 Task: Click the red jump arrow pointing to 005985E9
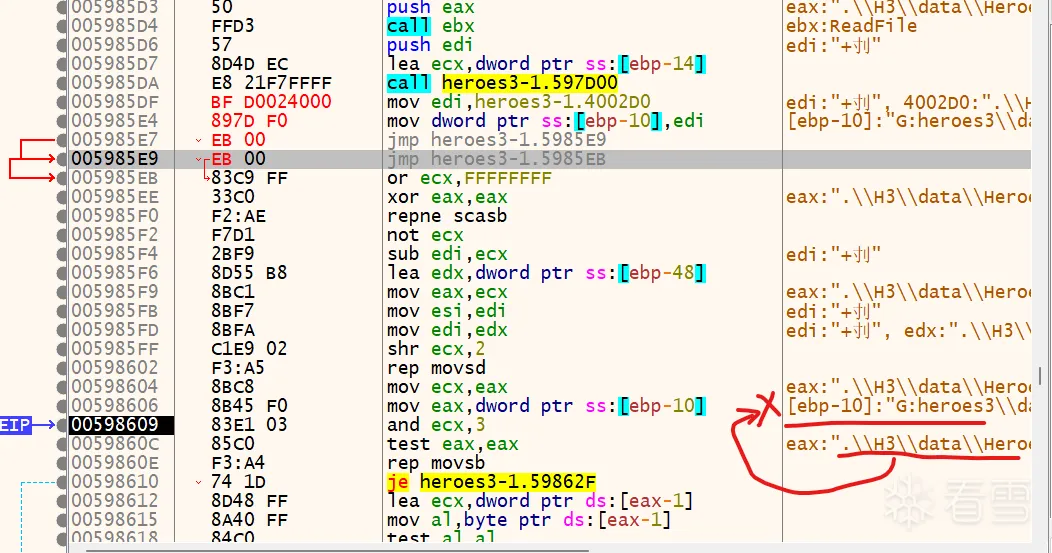(38, 159)
